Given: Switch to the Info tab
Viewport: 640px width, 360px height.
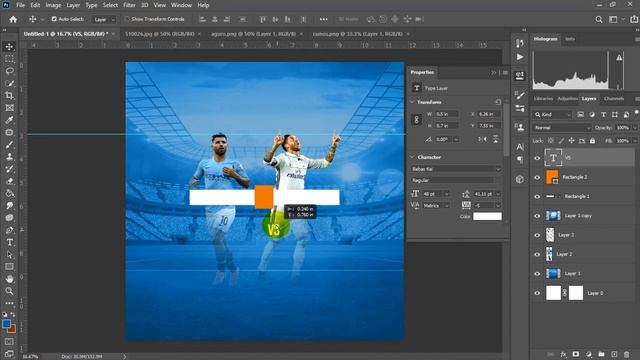Looking at the screenshot, I should [x=570, y=39].
